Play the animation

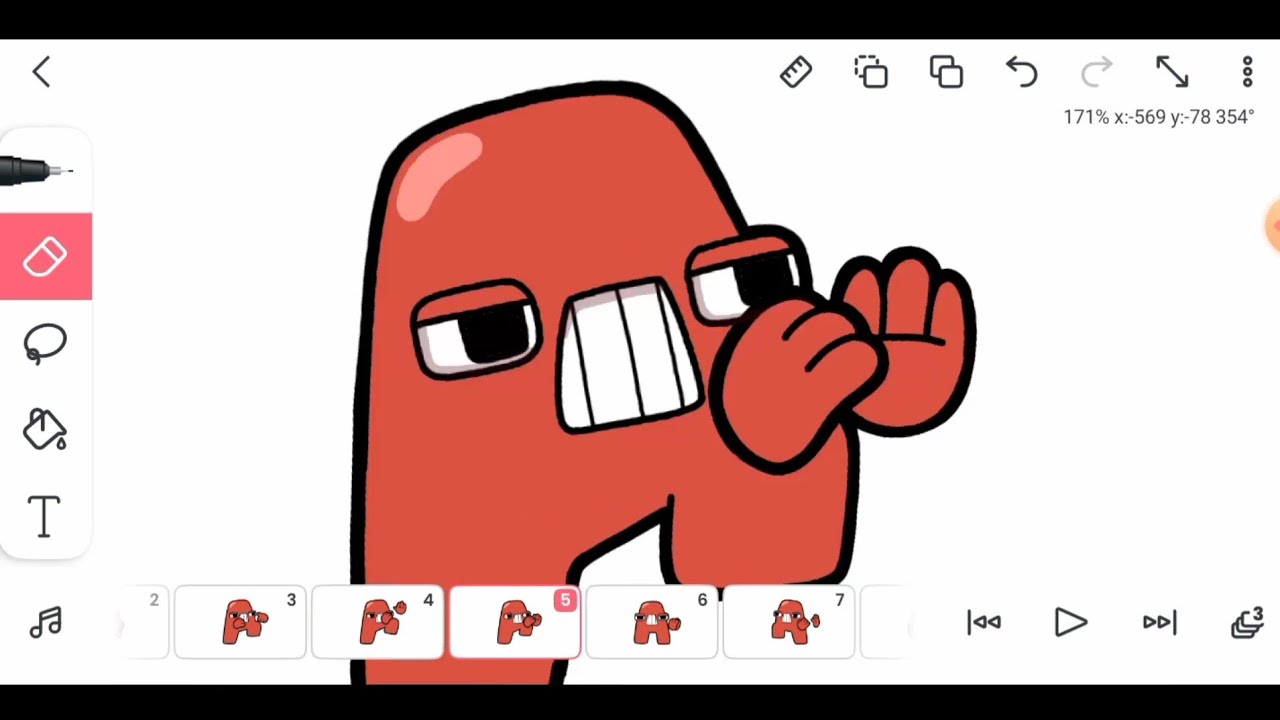coord(1071,623)
